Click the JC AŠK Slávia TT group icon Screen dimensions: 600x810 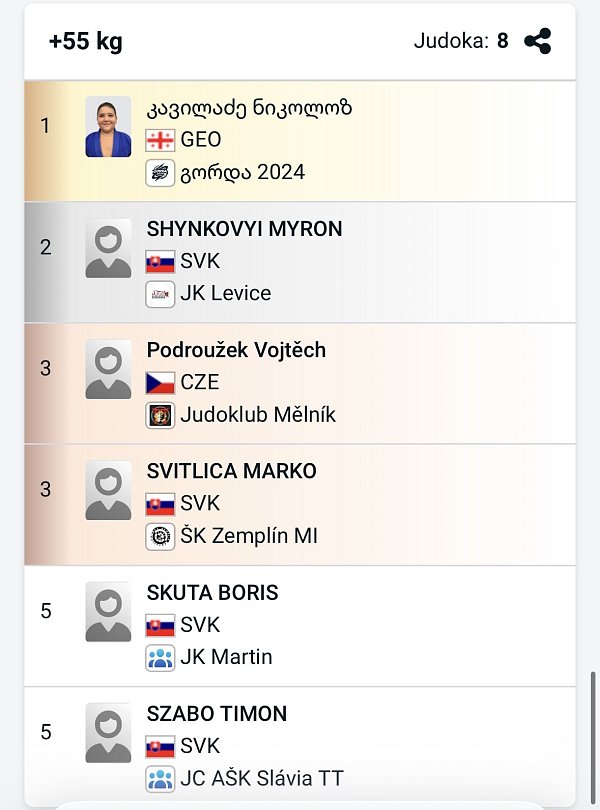pos(160,778)
